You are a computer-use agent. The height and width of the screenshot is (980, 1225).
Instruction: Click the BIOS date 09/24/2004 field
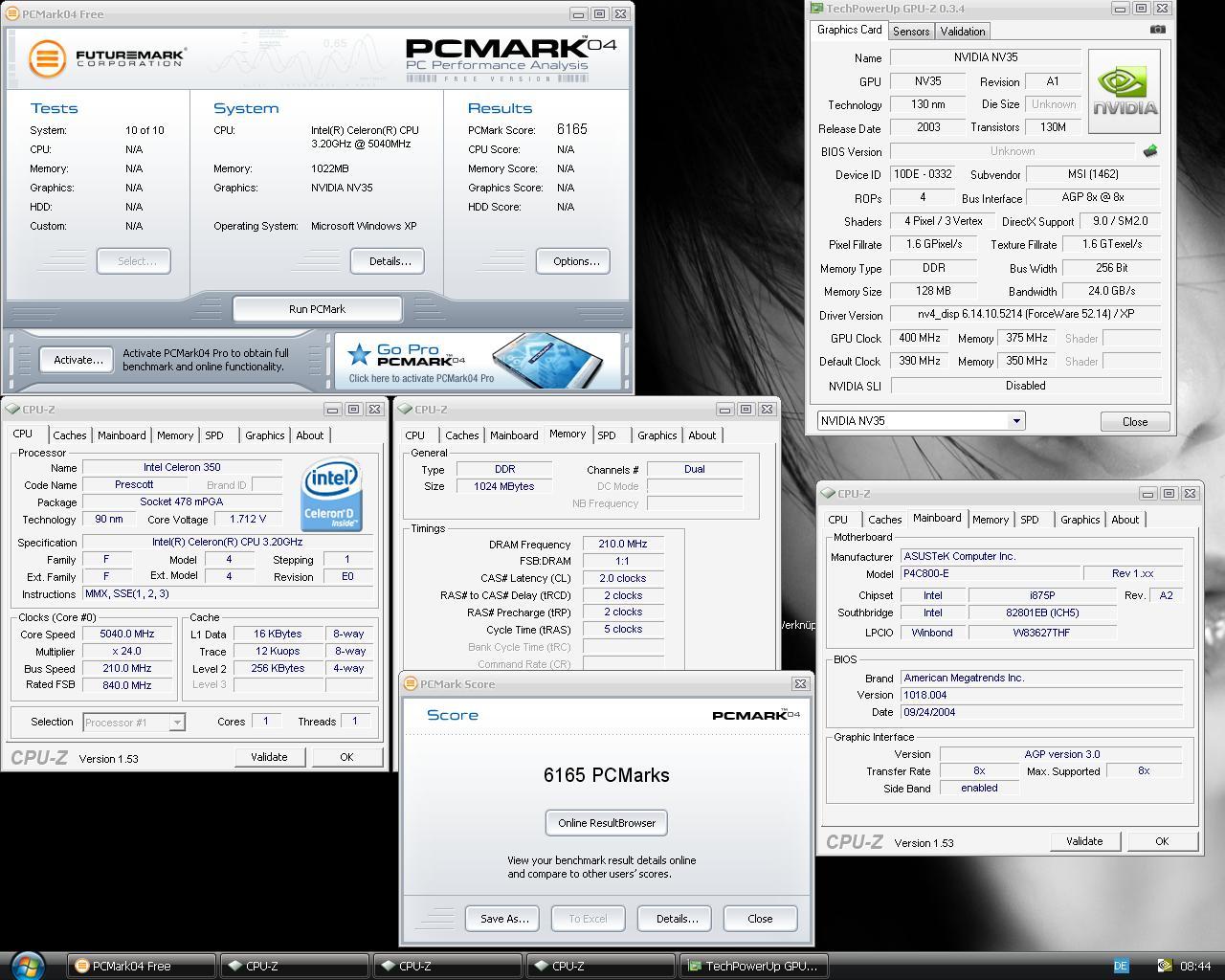(1041, 712)
